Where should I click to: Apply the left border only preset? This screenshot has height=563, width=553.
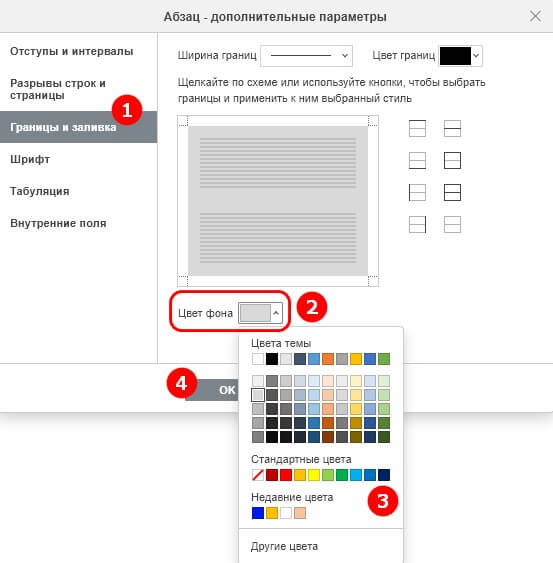click(417, 192)
